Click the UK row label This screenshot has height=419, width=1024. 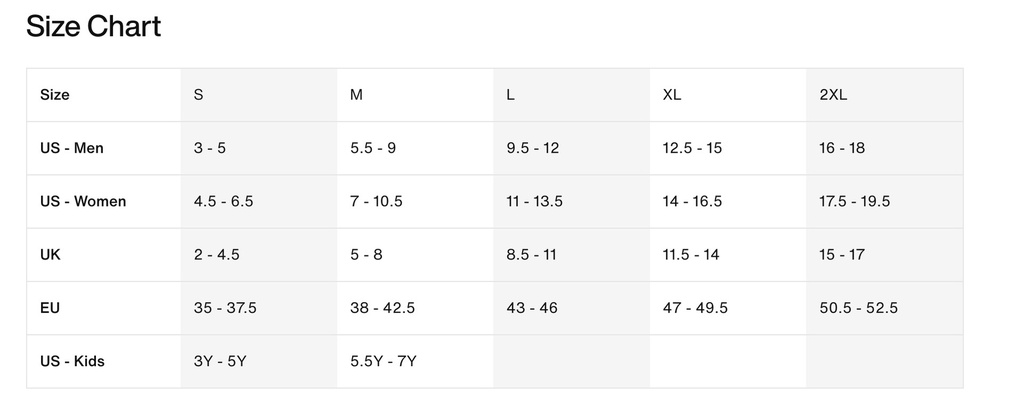tap(50, 255)
